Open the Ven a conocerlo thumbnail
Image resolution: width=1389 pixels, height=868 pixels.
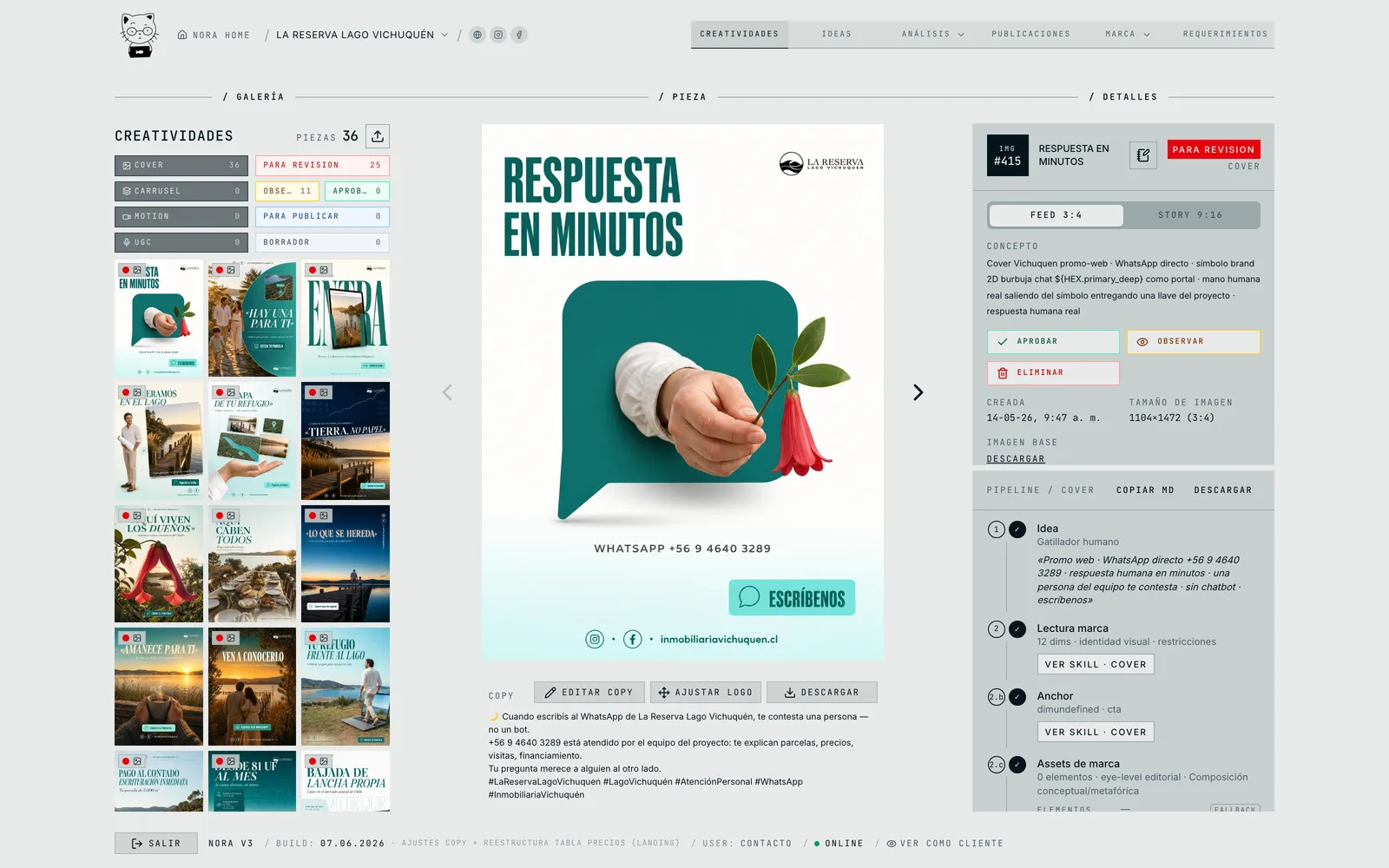point(252,687)
